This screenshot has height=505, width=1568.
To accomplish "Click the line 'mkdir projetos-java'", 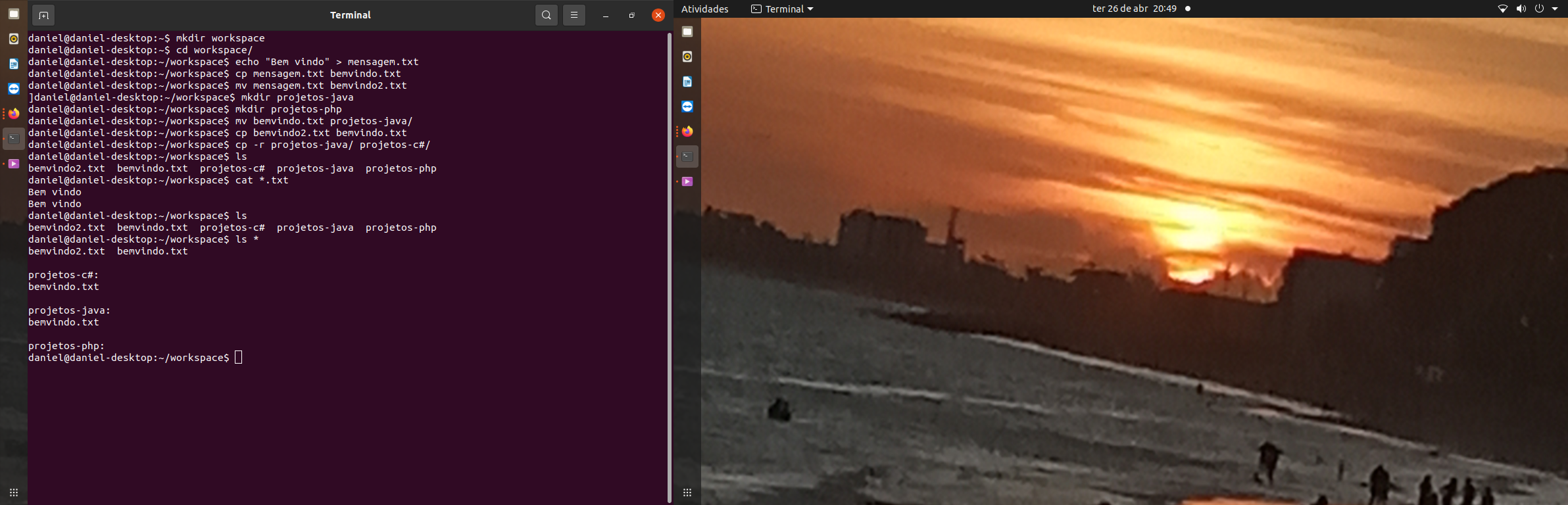I will pyautogui.click(x=297, y=97).
